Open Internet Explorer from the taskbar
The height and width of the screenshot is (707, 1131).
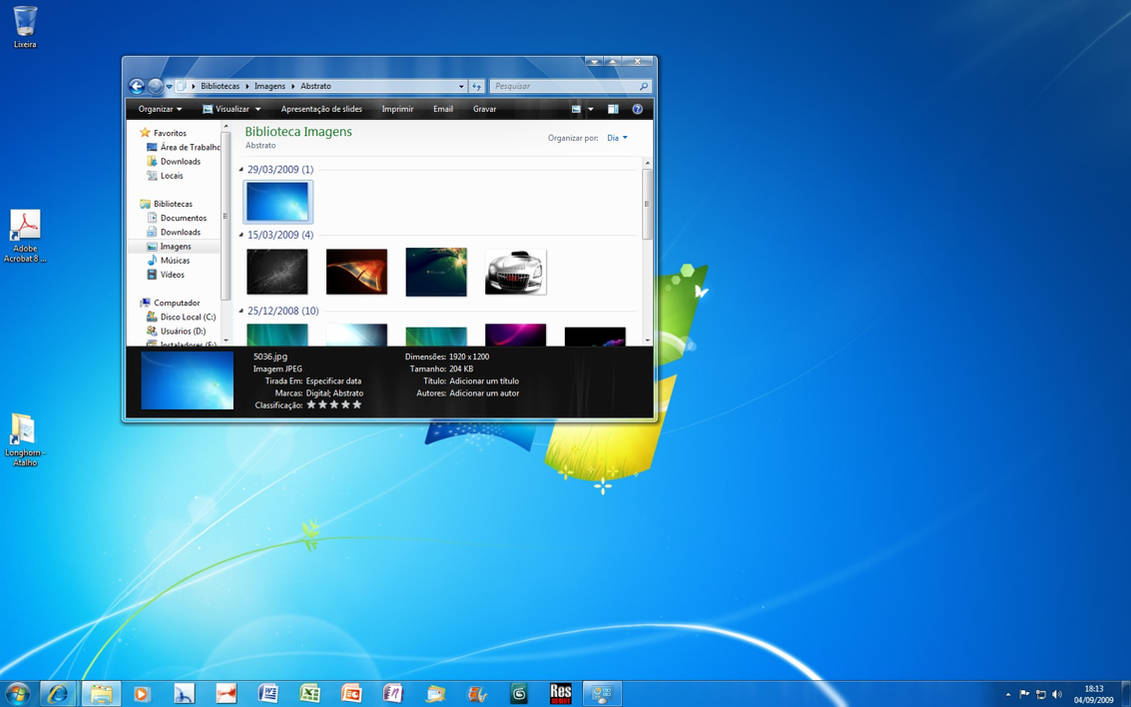[58, 693]
